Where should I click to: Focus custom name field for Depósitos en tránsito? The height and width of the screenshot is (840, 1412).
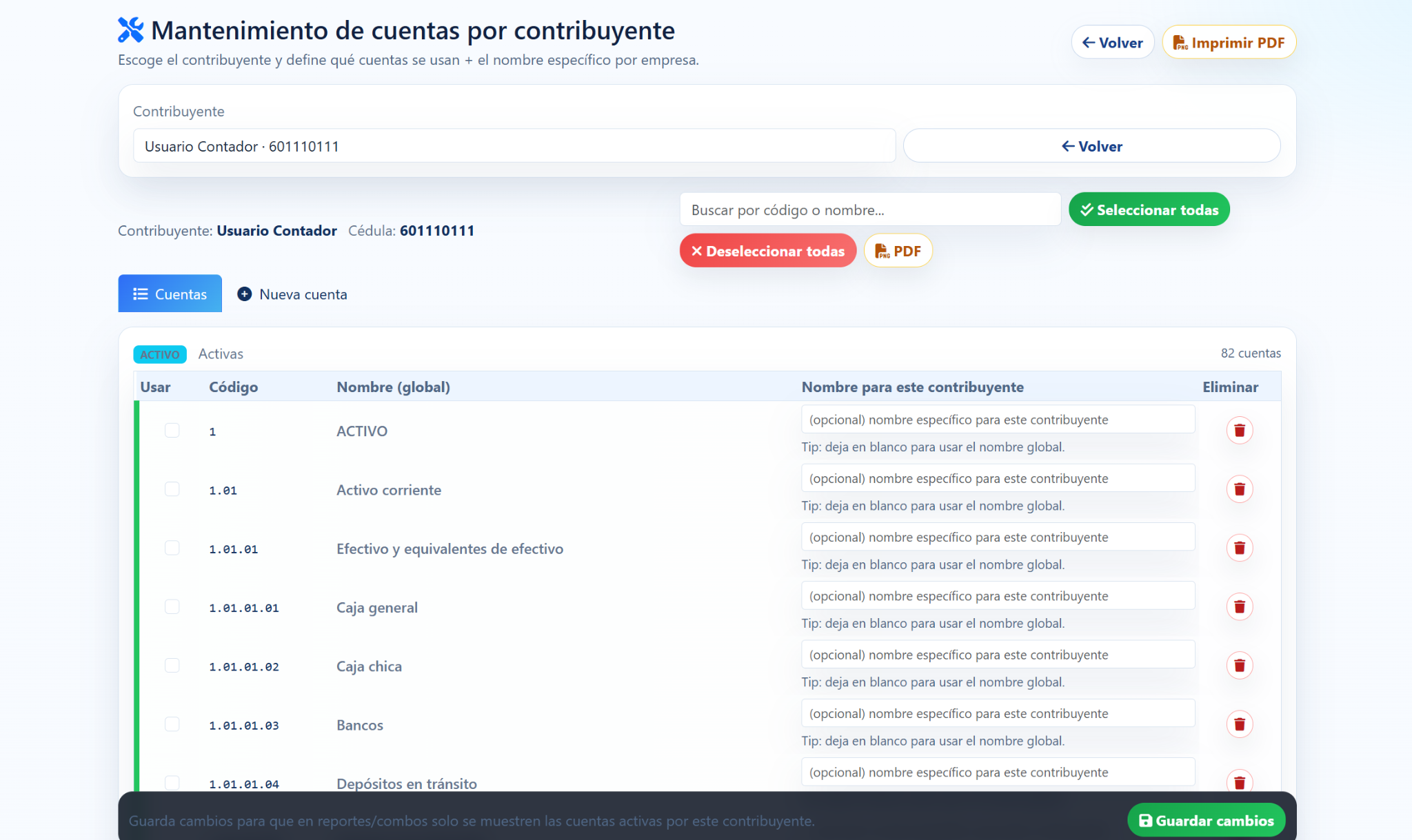998,772
